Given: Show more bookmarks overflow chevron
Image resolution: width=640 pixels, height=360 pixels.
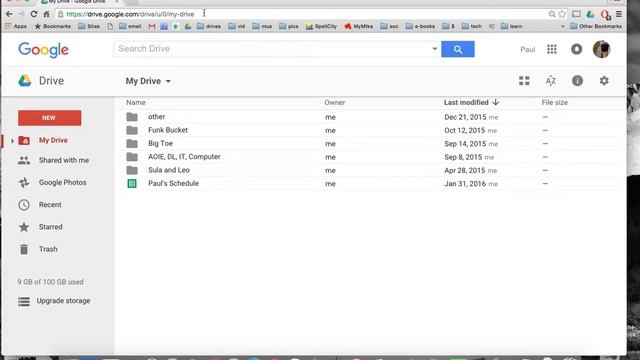Looking at the screenshot, I should [563, 27].
